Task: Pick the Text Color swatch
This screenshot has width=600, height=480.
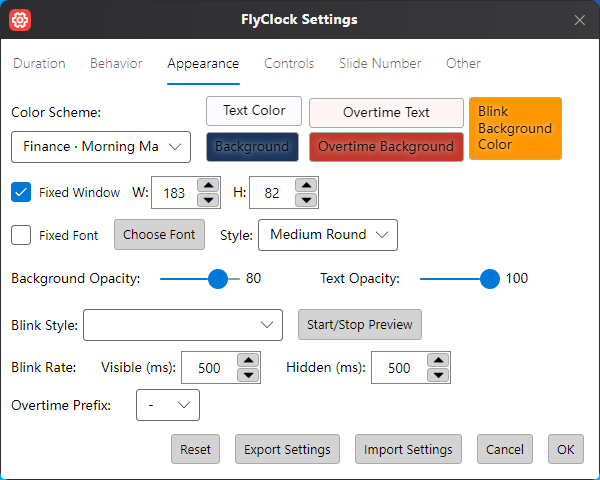Action: point(254,111)
